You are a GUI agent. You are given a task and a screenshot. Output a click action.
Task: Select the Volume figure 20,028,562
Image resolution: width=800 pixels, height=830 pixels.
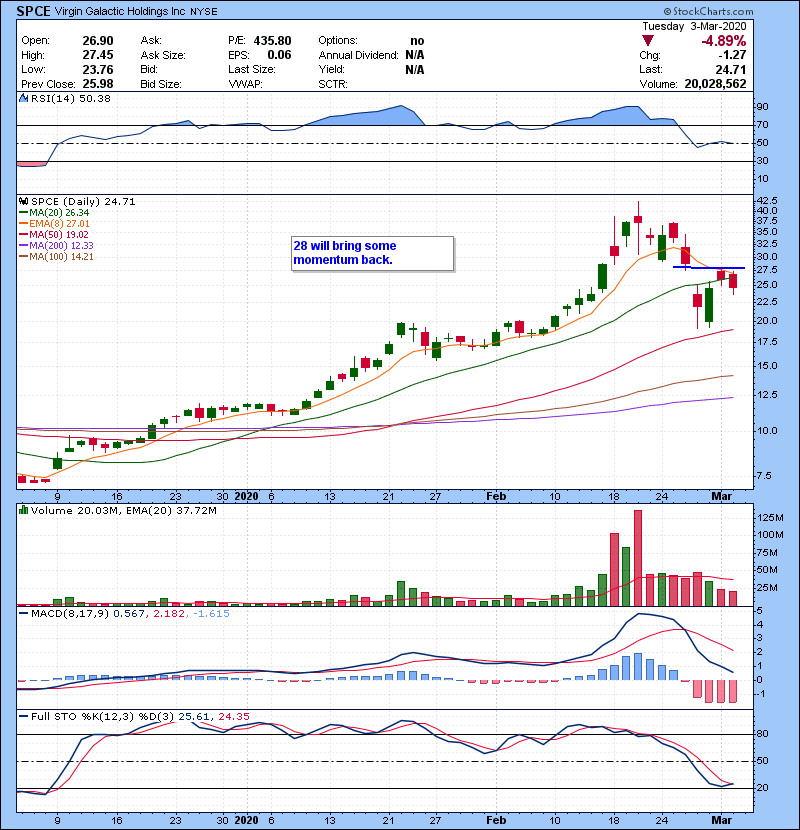[x=715, y=84]
